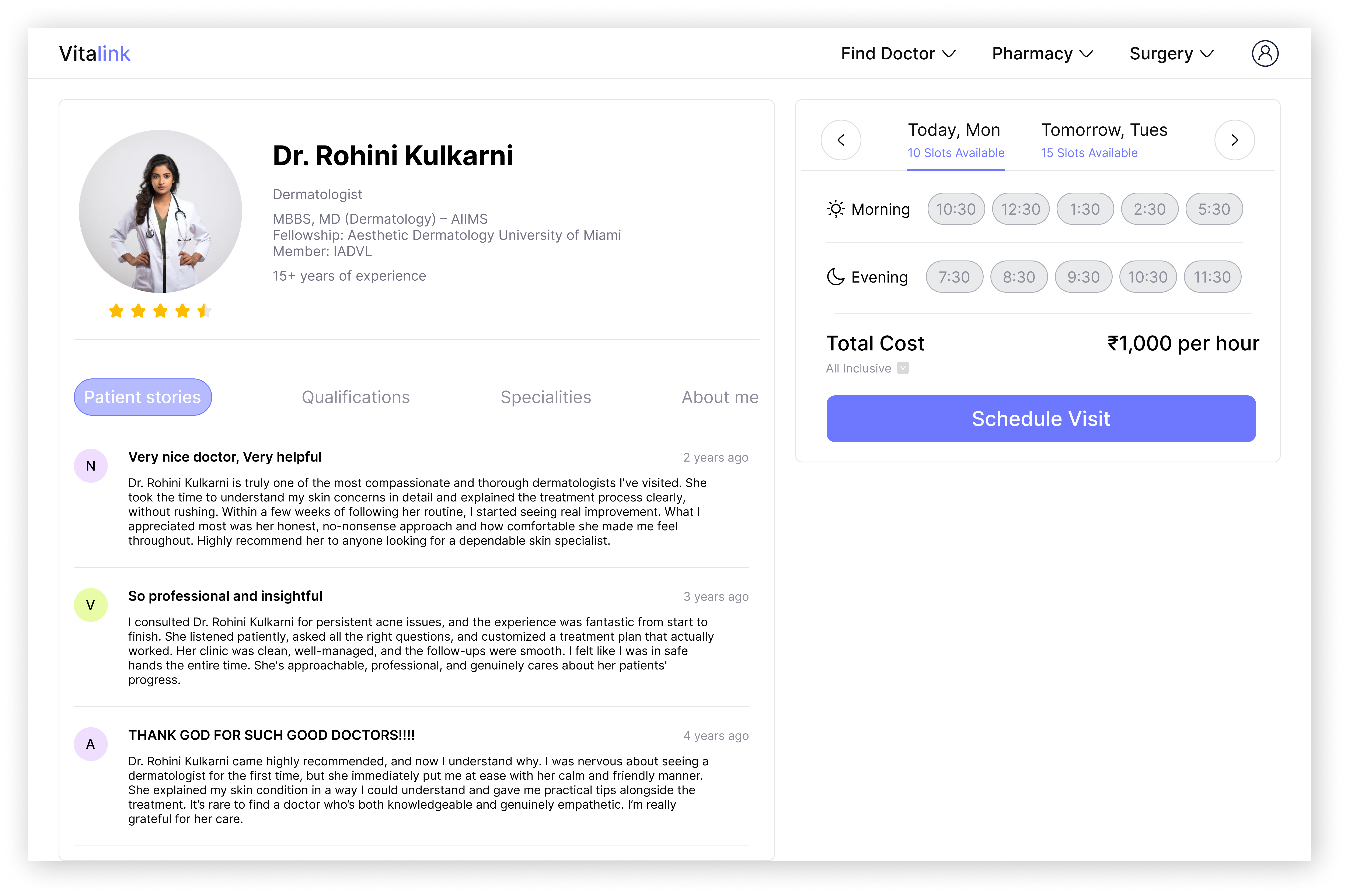Open the user profile icon
1346x896 pixels.
[x=1264, y=54]
